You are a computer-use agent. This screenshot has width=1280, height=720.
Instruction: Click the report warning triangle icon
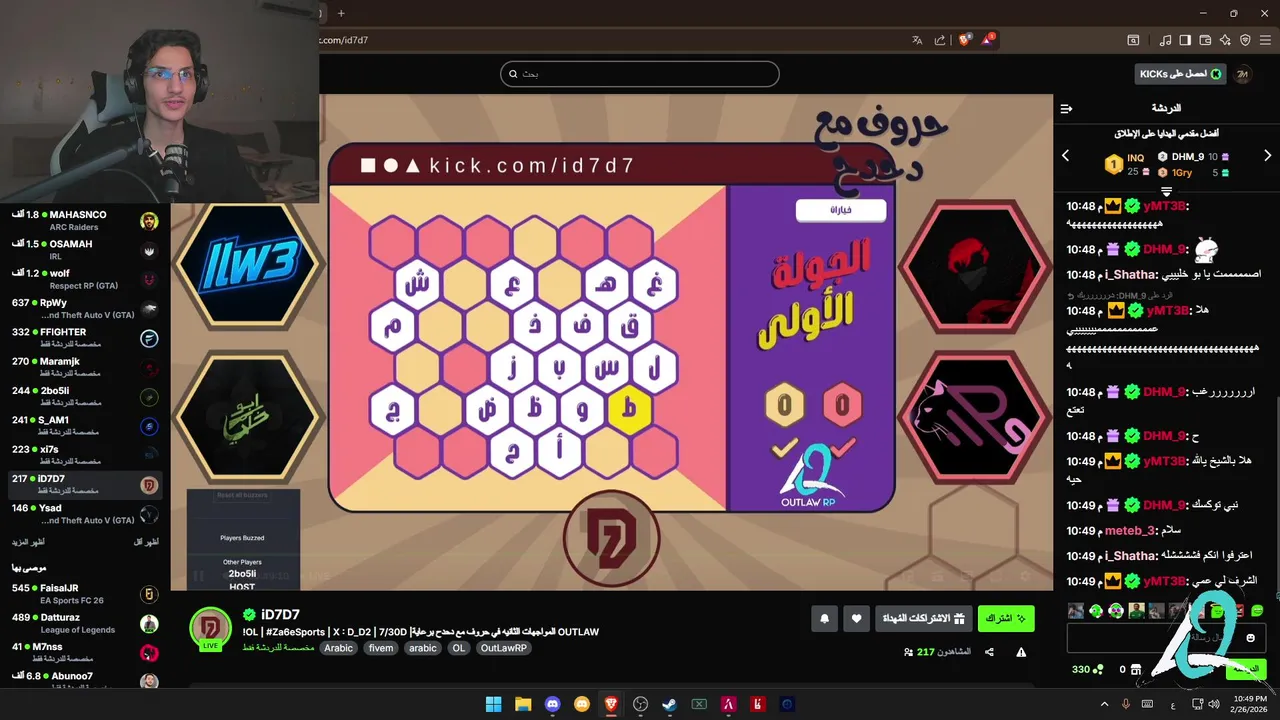pos(1021,652)
